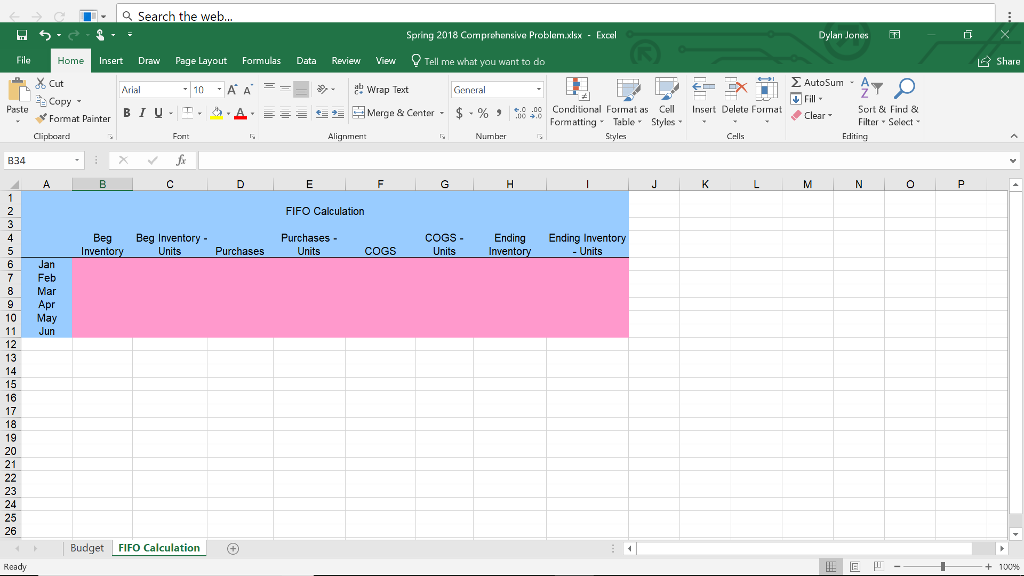Open Find & Select menu
Image resolution: width=1024 pixels, height=576 pixels.
pos(904,102)
